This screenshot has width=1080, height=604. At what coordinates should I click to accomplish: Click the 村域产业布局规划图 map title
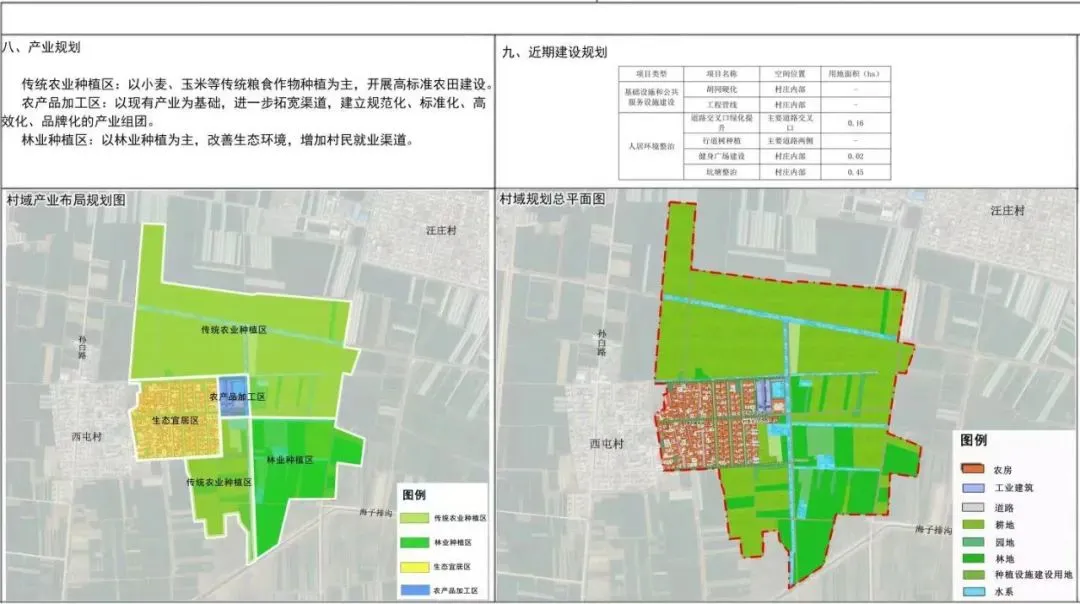pyautogui.click(x=66, y=199)
